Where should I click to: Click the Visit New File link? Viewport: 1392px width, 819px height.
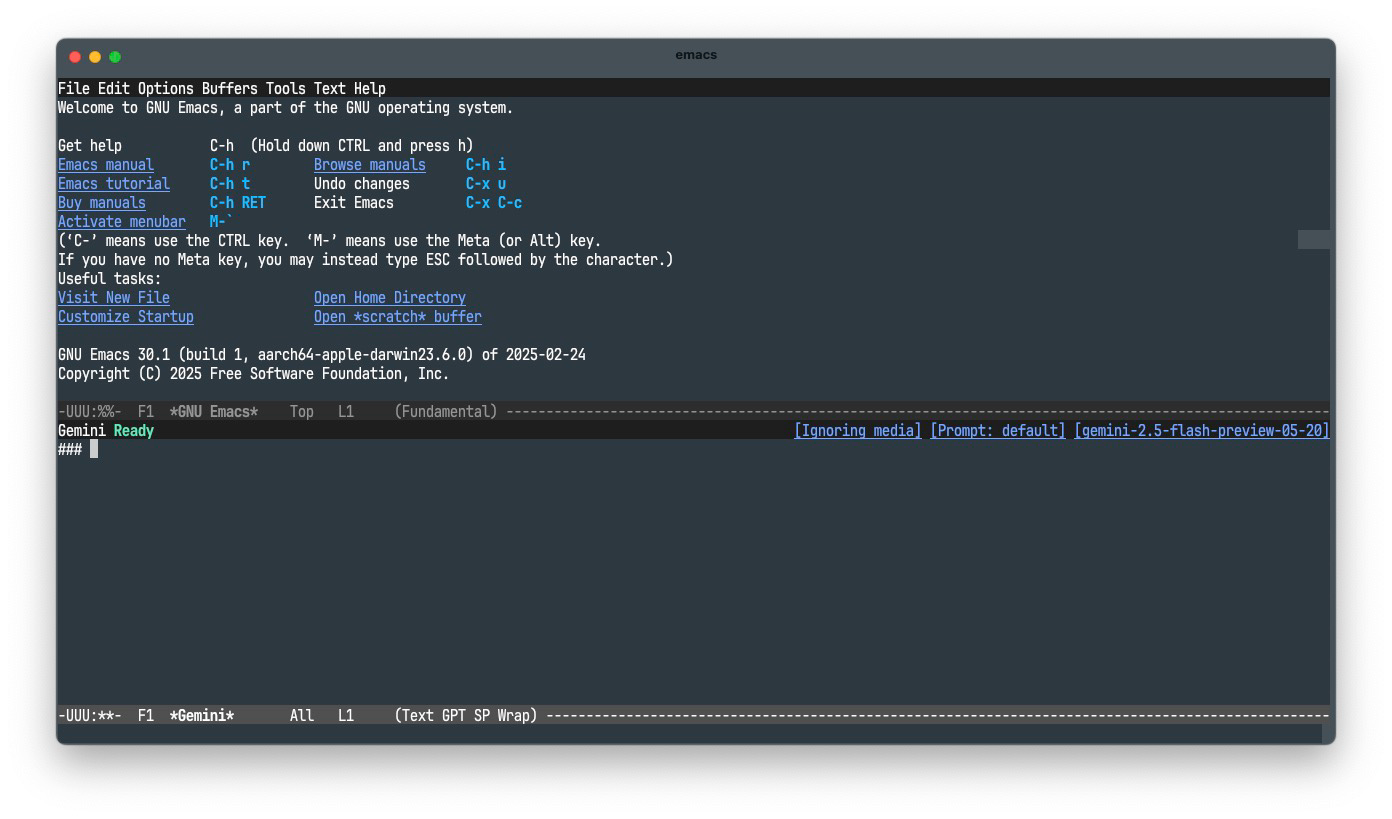click(x=114, y=298)
